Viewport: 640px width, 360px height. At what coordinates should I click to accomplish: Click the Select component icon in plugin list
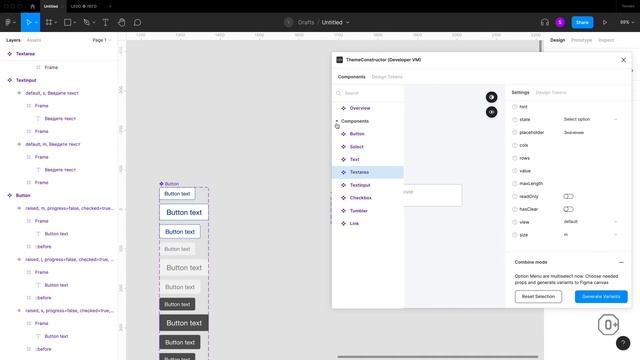[x=343, y=147]
